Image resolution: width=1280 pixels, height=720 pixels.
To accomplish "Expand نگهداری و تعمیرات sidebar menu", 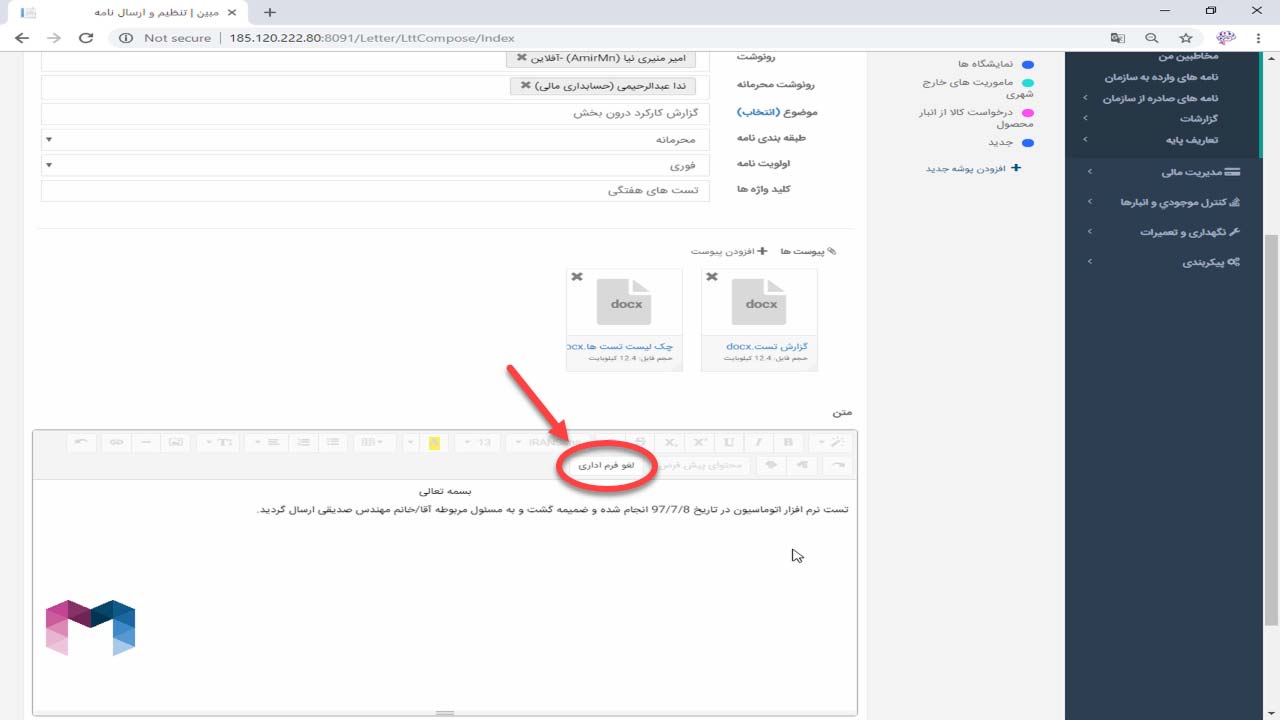I will click(x=1164, y=232).
